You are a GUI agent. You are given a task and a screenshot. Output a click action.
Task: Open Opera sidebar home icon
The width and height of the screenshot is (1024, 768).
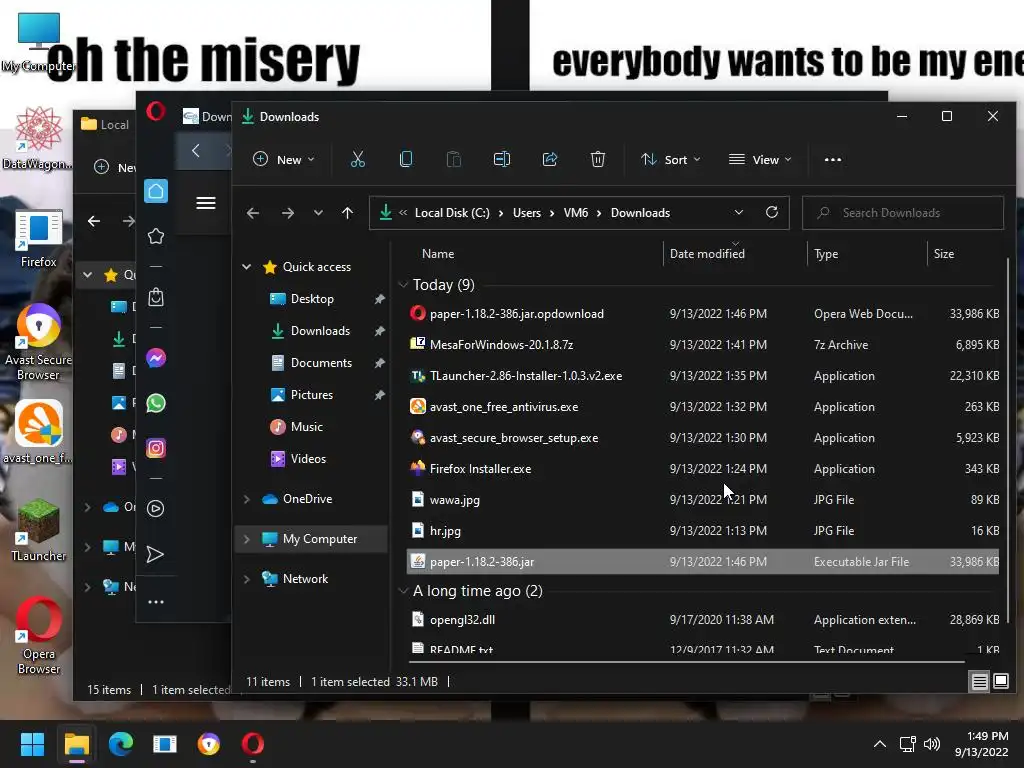point(155,191)
